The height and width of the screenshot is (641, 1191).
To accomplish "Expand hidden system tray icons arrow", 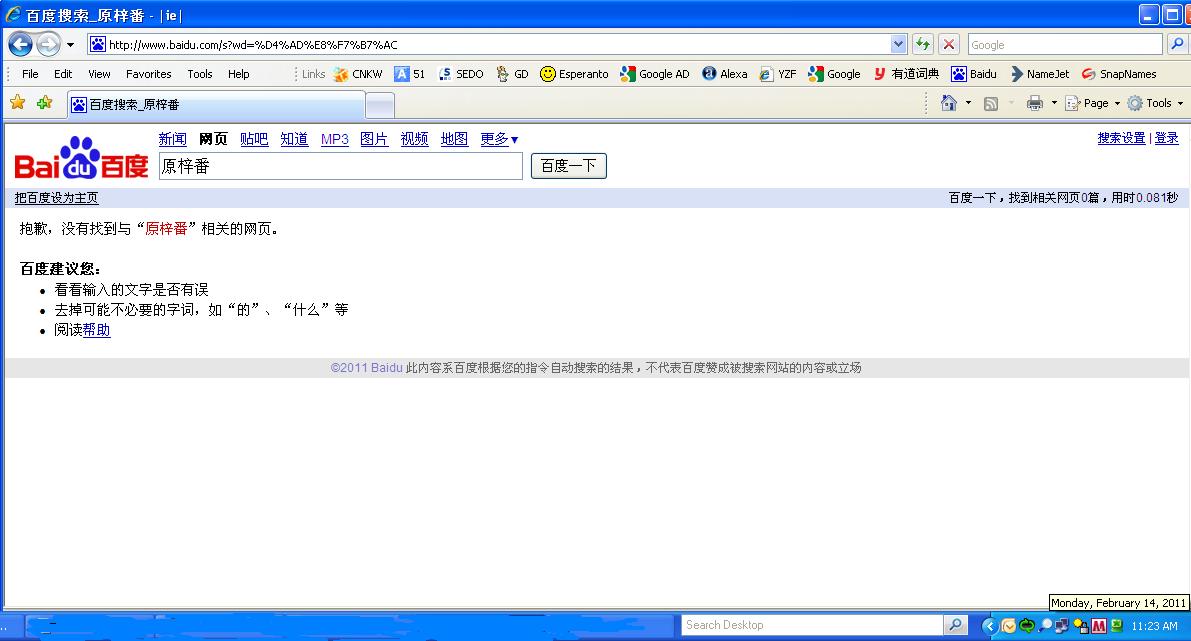I will click(989, 626).
